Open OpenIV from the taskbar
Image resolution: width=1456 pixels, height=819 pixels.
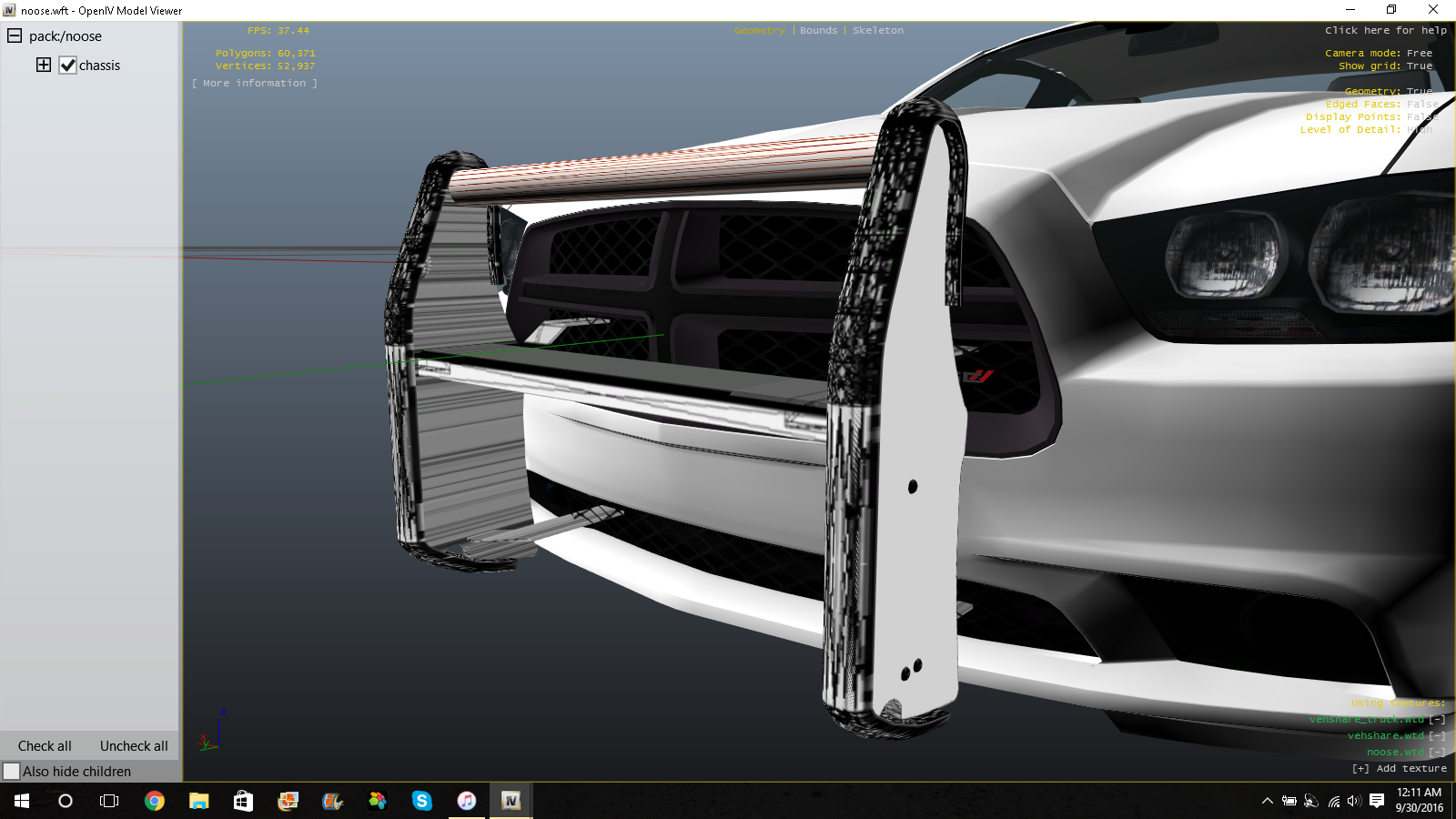pos(511,801)
